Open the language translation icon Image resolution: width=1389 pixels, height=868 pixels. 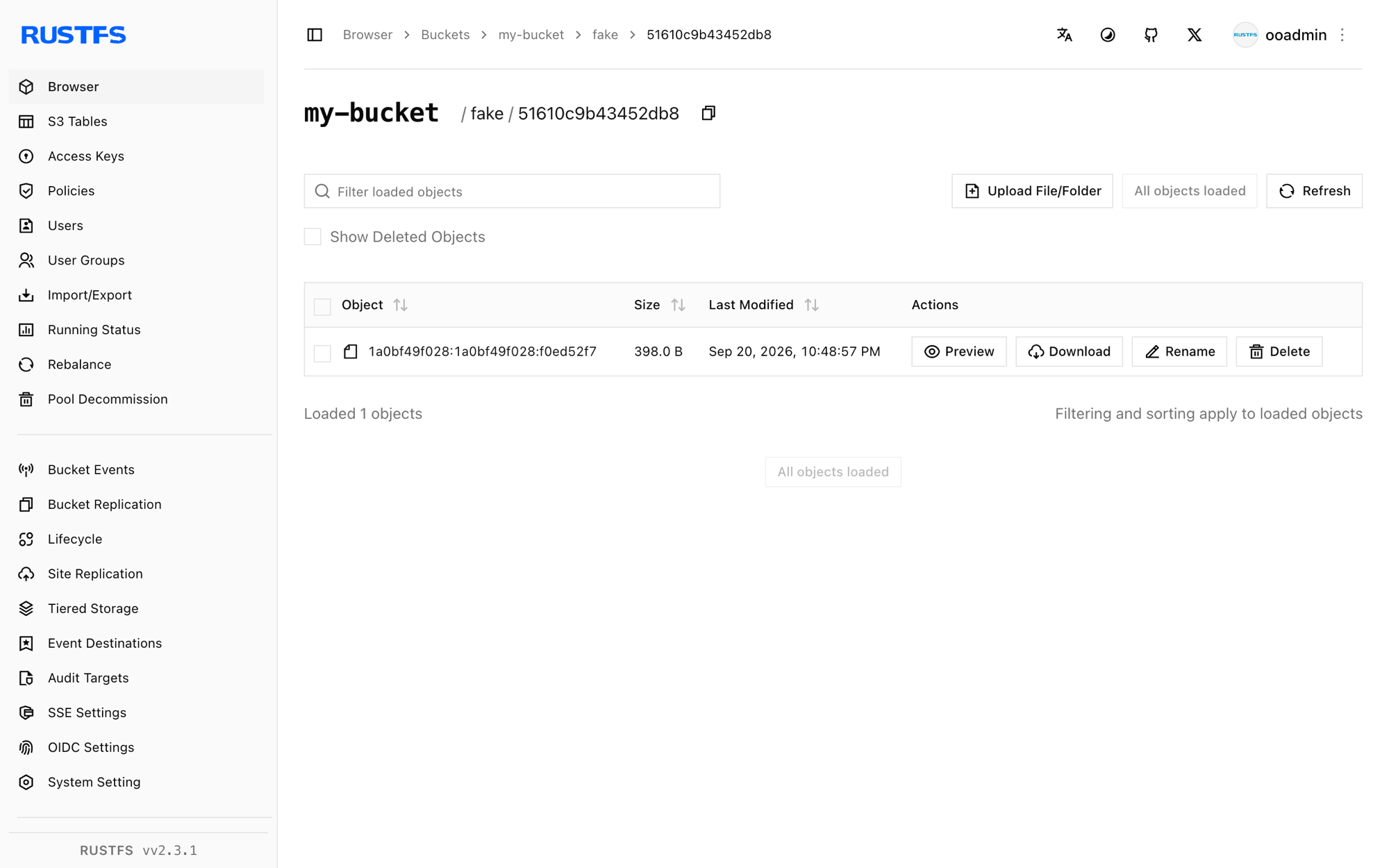tap(1064, 35)
